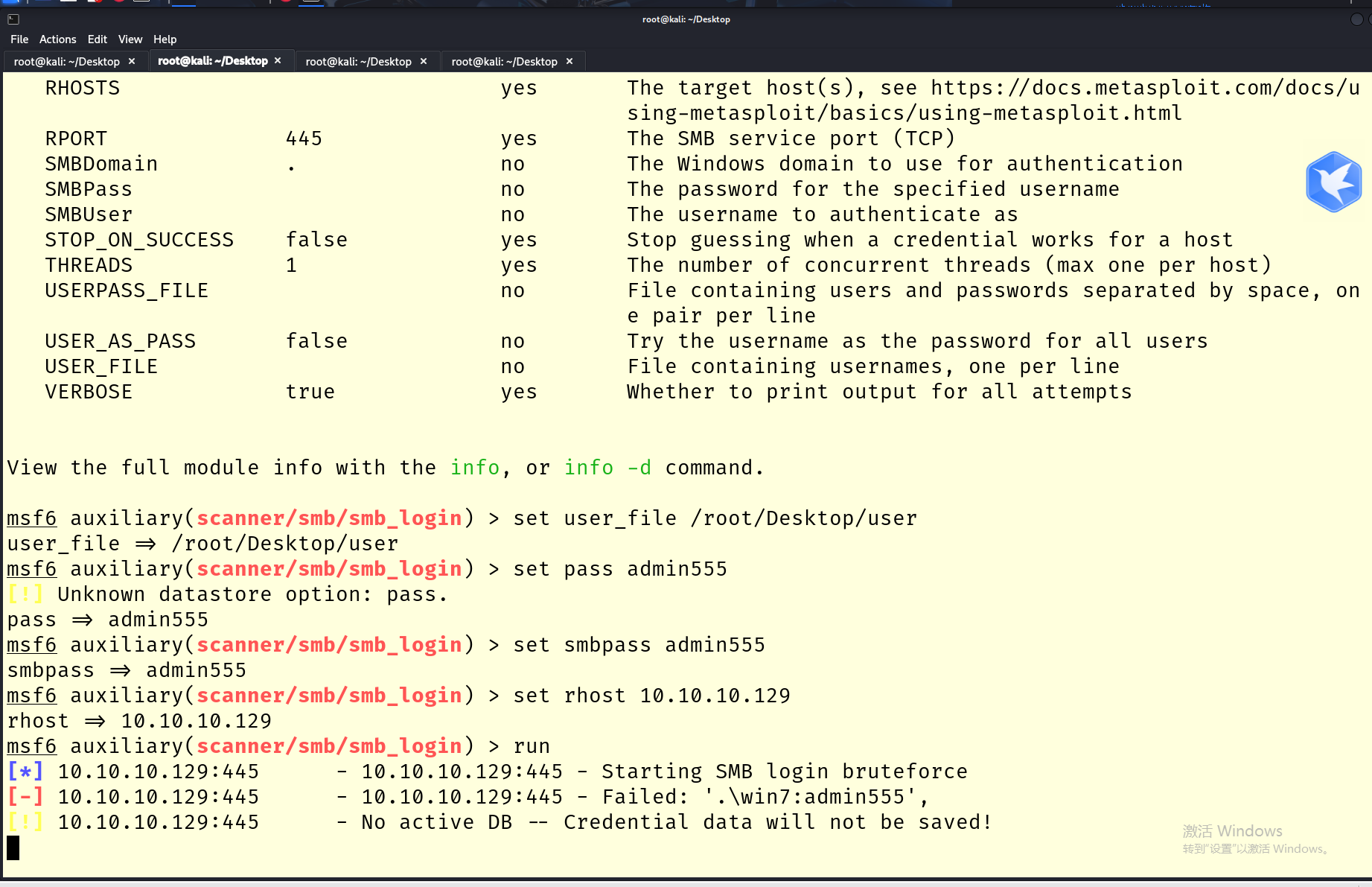Click the USERPASS_FILE option name
1372x887 pixels.
pos(127,290)
